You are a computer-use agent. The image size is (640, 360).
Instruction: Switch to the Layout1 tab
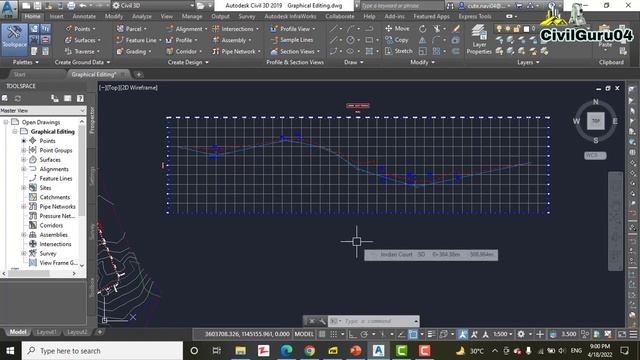tap(46, 332)
